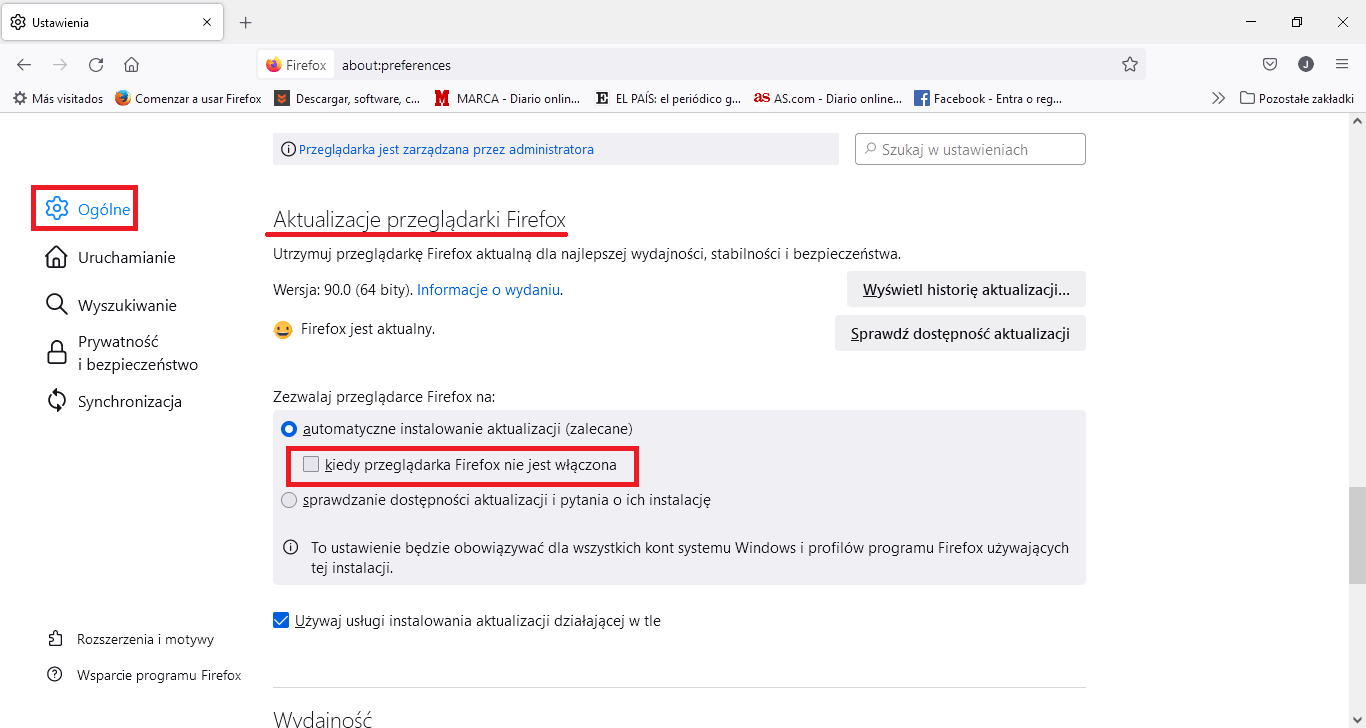The width and height of the screenshot is (1366, 728).
Task: Close the Ustawienia tab
Action: click(x=207, y=22)
